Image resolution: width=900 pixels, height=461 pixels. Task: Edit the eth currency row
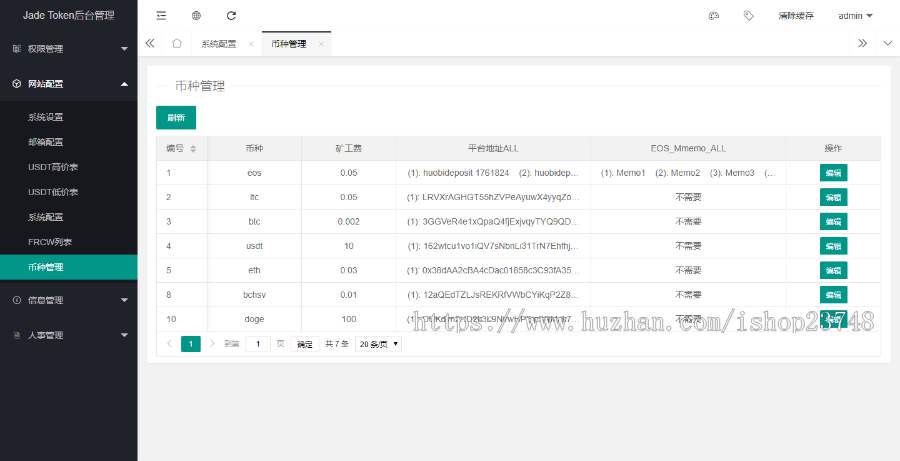click(x=833, y=270)
